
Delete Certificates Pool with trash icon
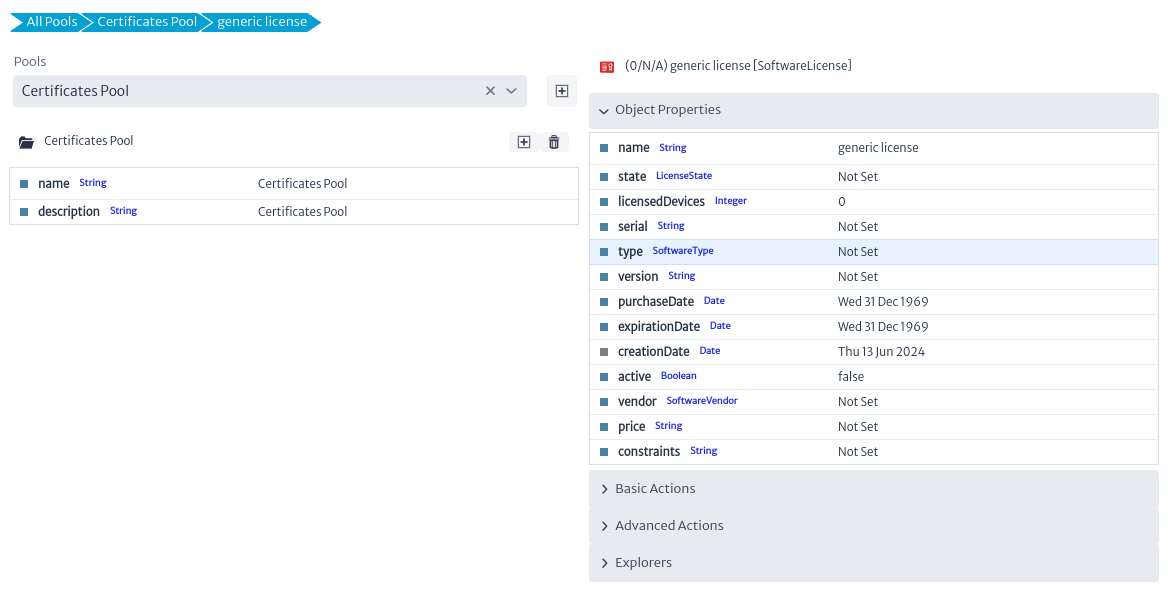[553, 141]
